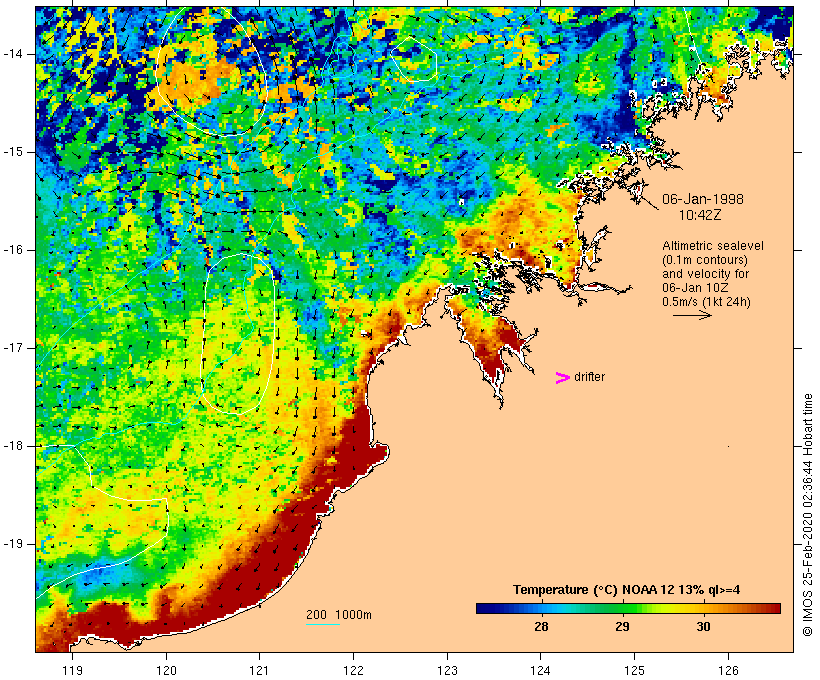Viewport: 820px width, 680px height.
Task: Click the '126' longitude axis label
Action: (728, 670)
